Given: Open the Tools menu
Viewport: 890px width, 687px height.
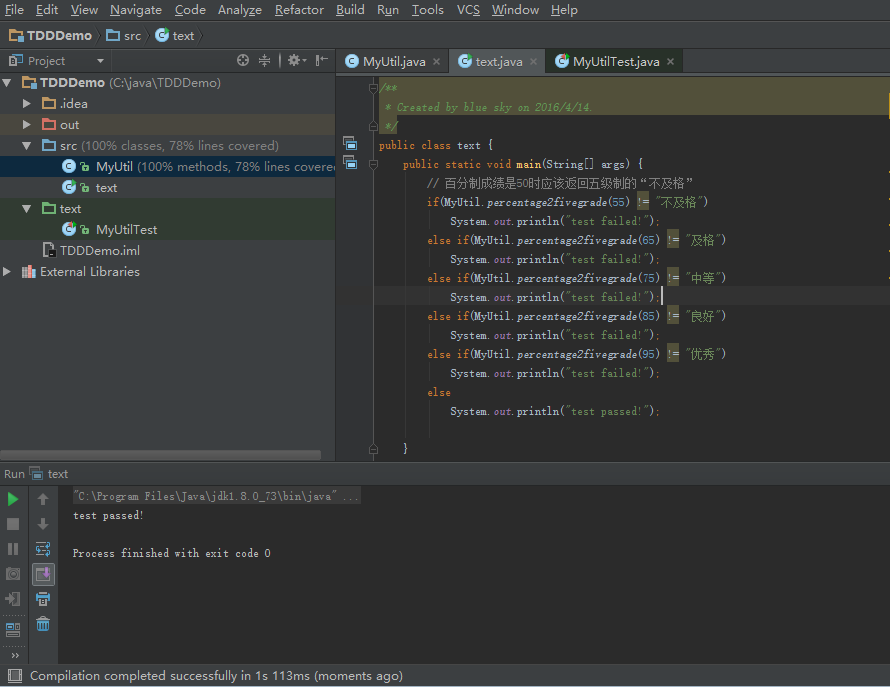Looking at the screenshot, I should click(427, 10).
